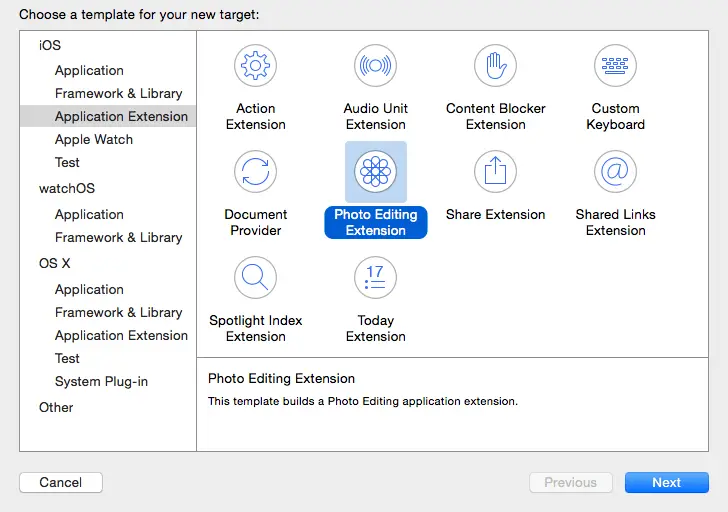Choose the Spotlight Index Extension magnifier icon
728x512 pixels.
pyautogui.click(x=255, y=278)
